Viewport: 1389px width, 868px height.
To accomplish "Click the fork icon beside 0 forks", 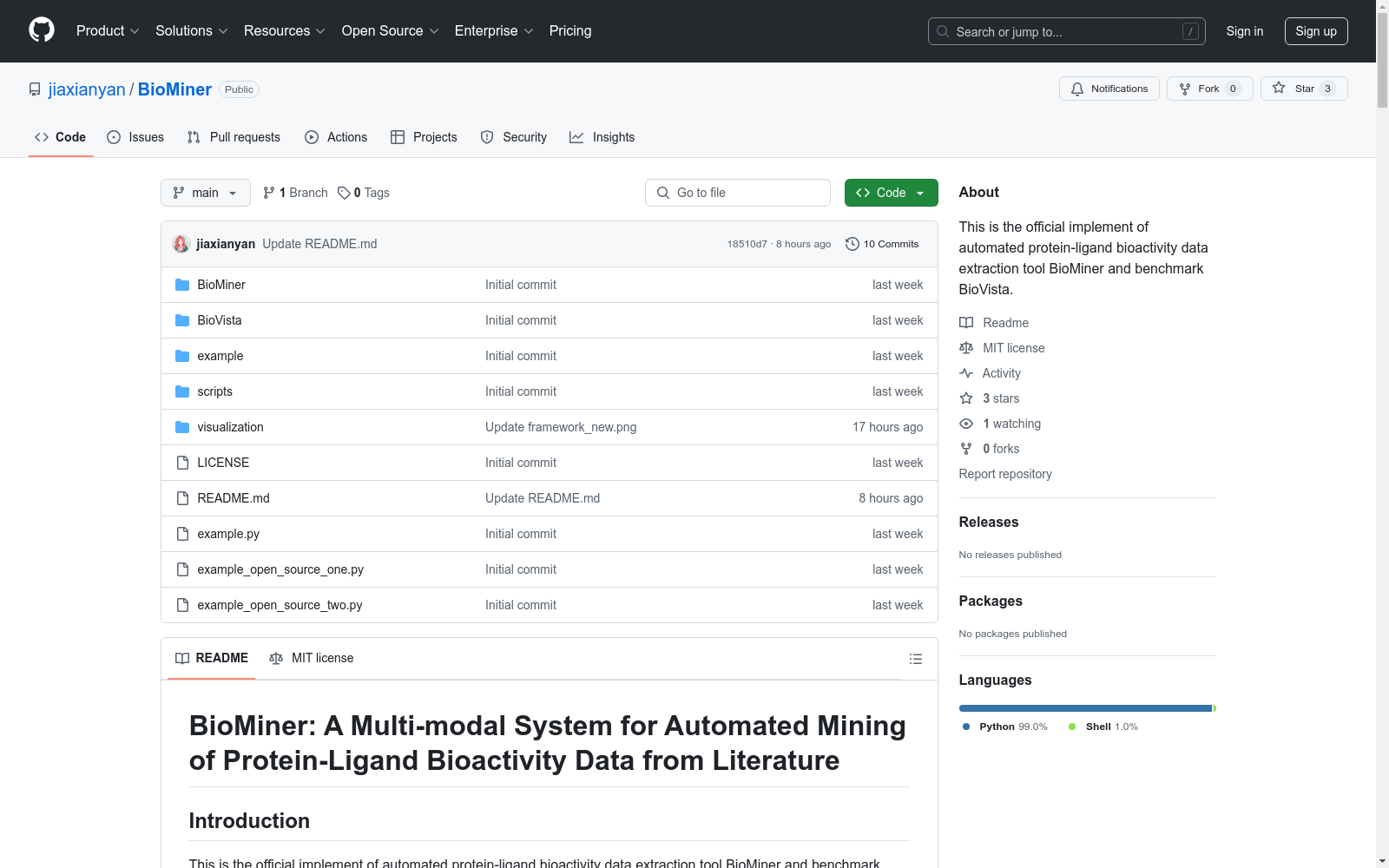I will click(966, 449).
